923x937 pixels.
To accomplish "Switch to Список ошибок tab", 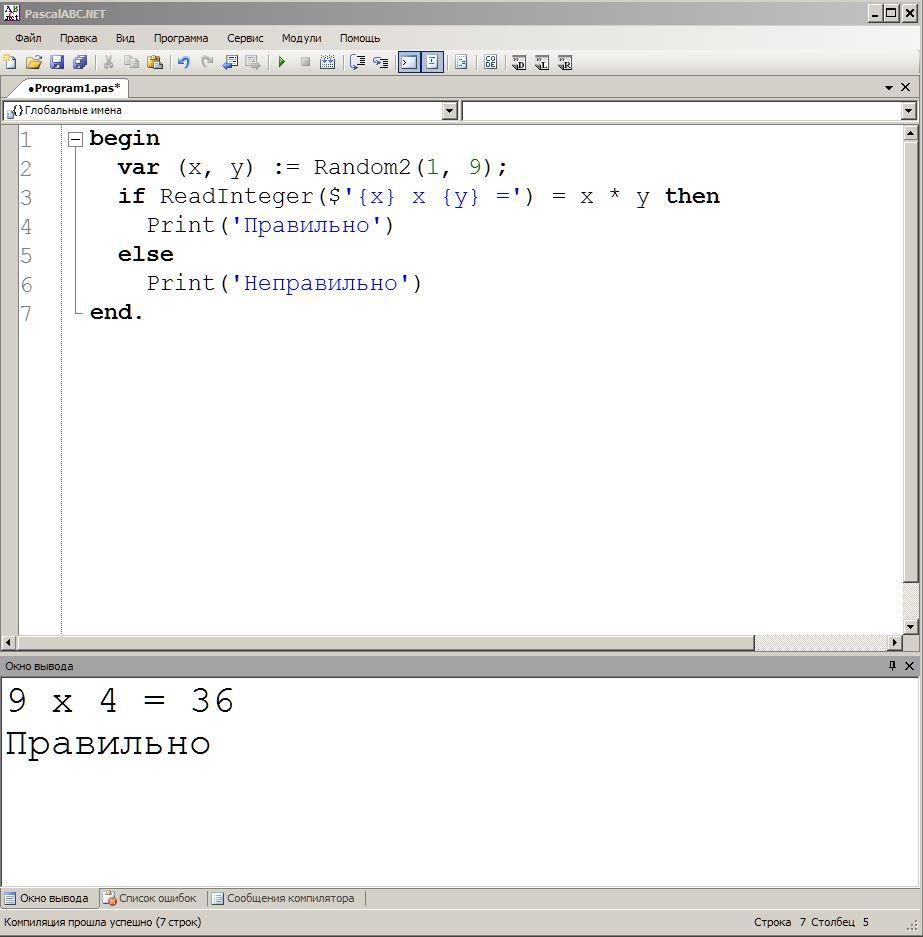I will pos(150,898).
